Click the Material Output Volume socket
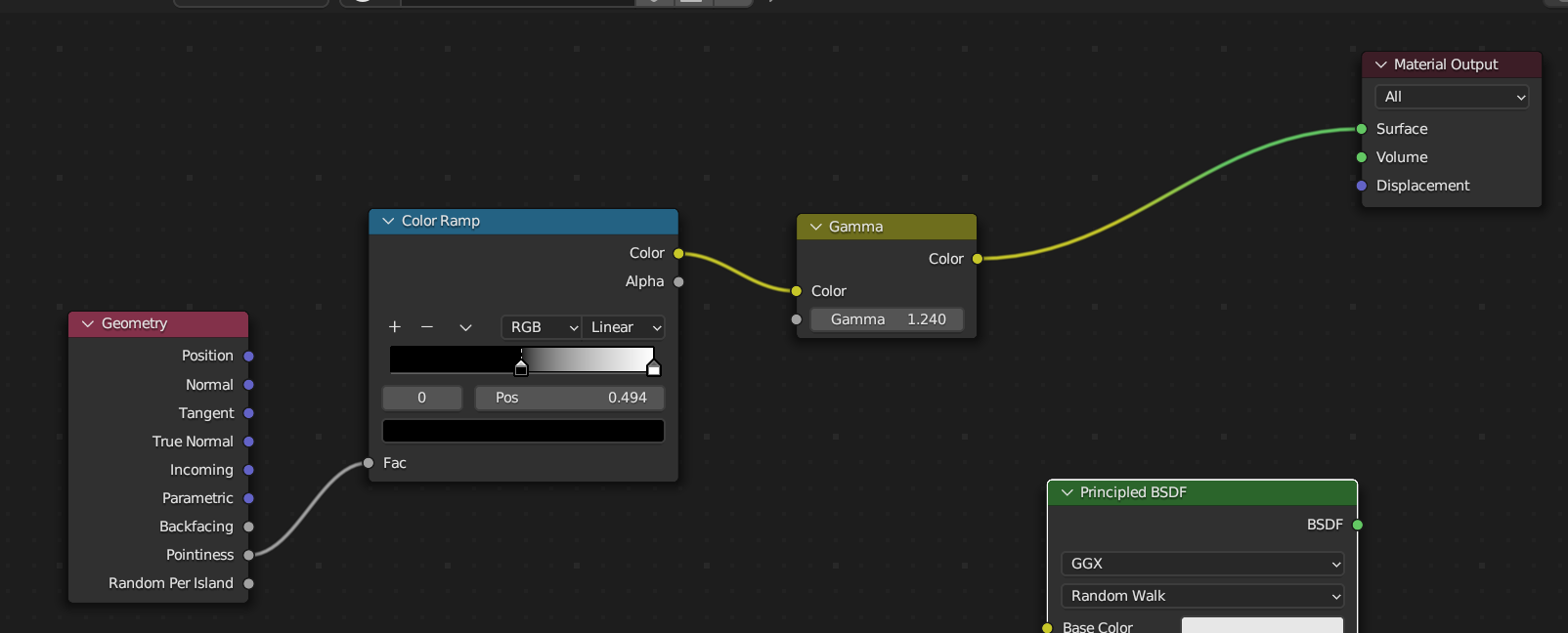Screen dimensions: 1568x633 pyautogui.click(x=1362, y=157)
